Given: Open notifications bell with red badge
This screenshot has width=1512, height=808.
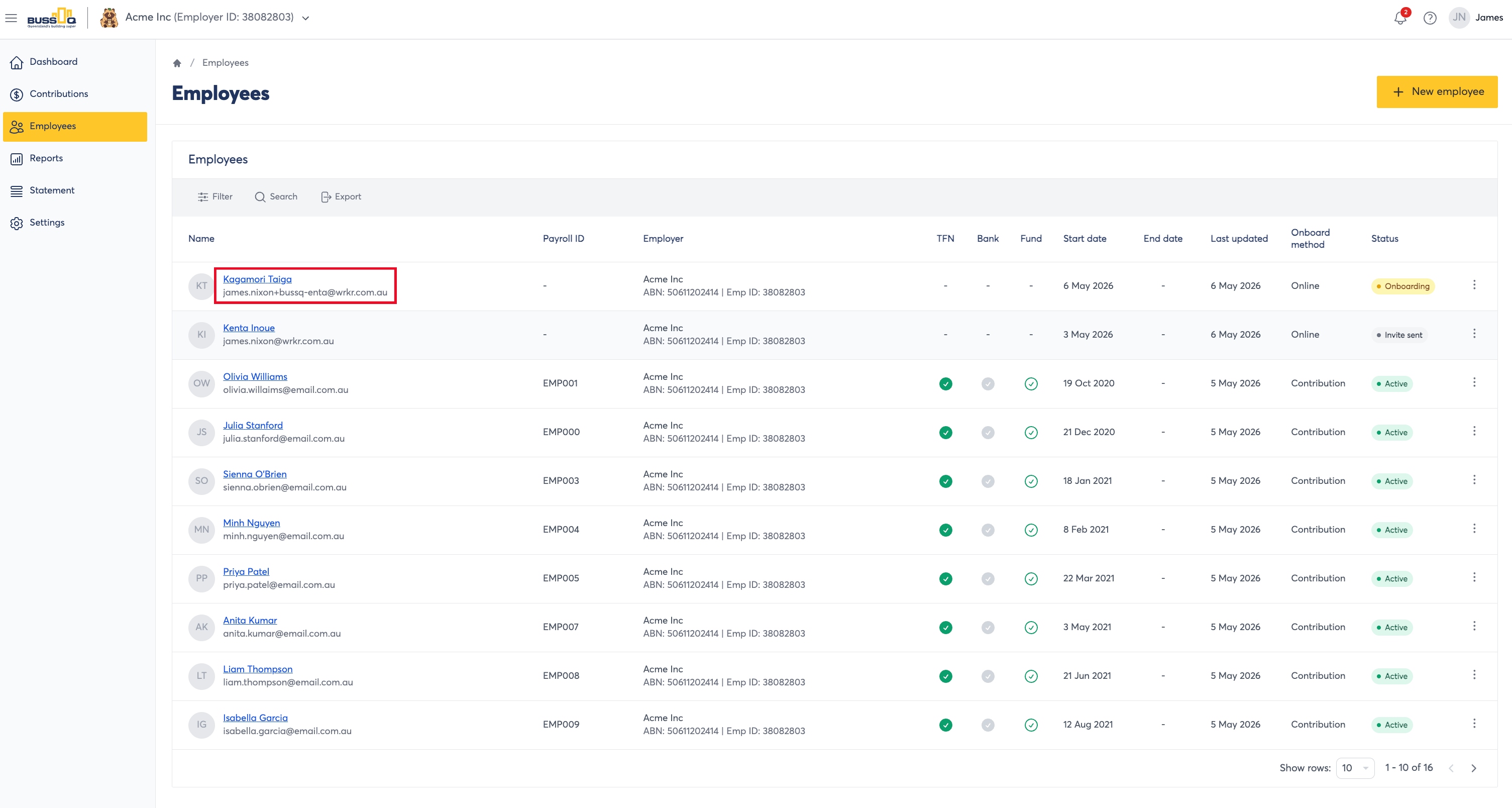Looking at the screenshot, I should point(1400,17).
